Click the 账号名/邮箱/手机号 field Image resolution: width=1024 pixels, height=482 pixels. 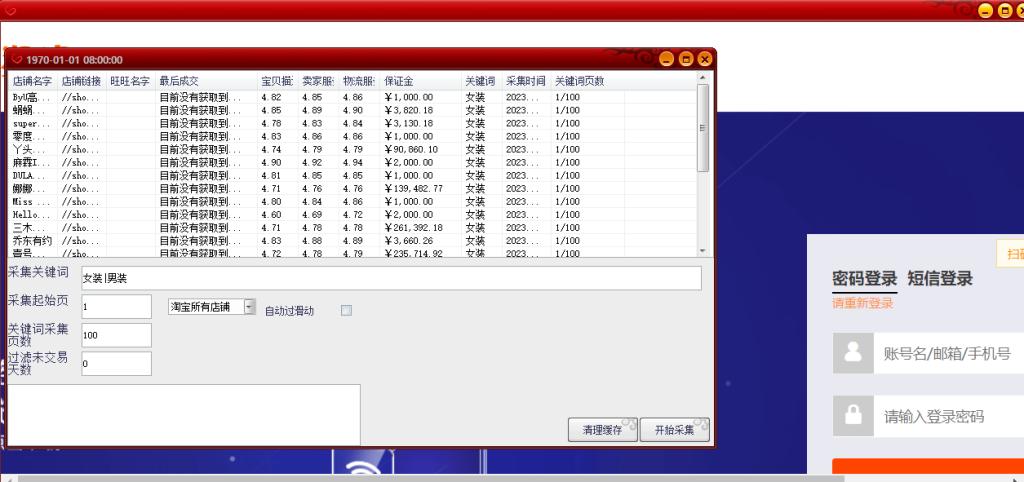[945, 353]
